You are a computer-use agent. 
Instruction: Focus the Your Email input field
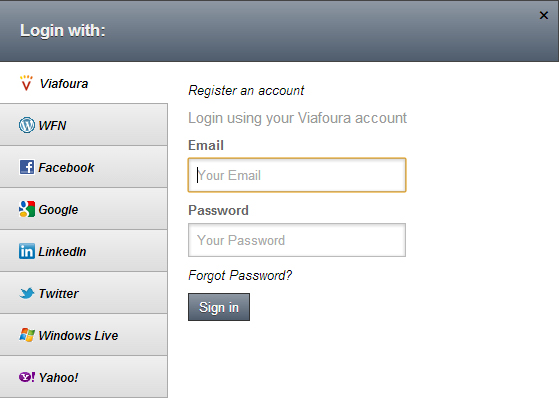[297, 175]
